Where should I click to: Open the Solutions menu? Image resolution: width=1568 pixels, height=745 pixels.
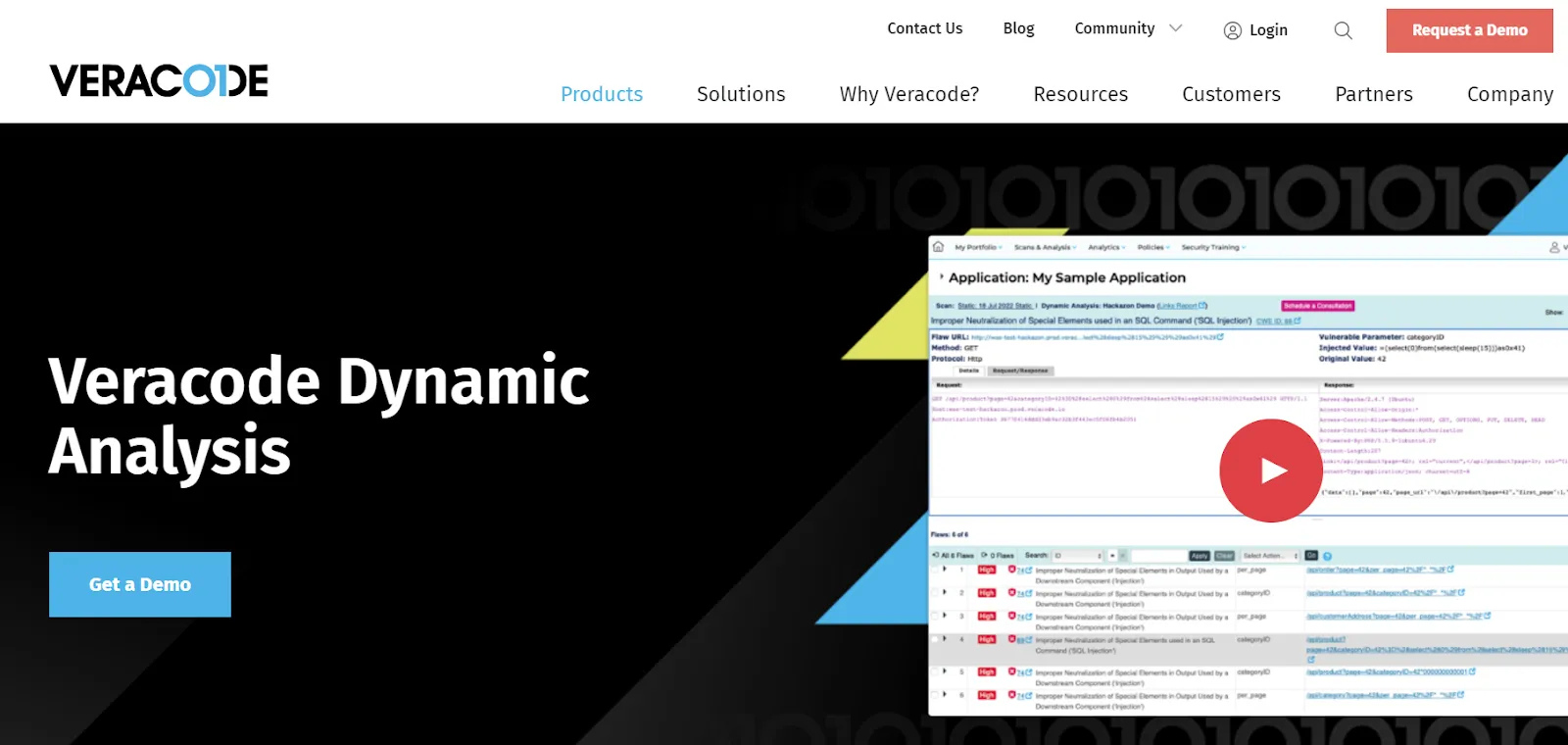[741, 94]
